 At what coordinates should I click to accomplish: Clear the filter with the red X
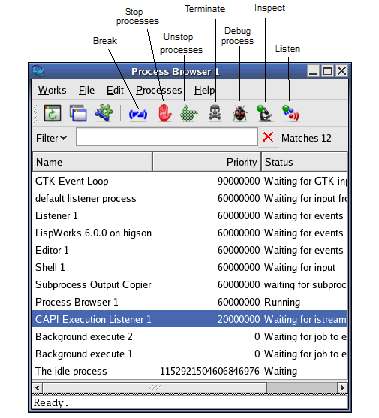pyautogui.click(x=268, y=137)
